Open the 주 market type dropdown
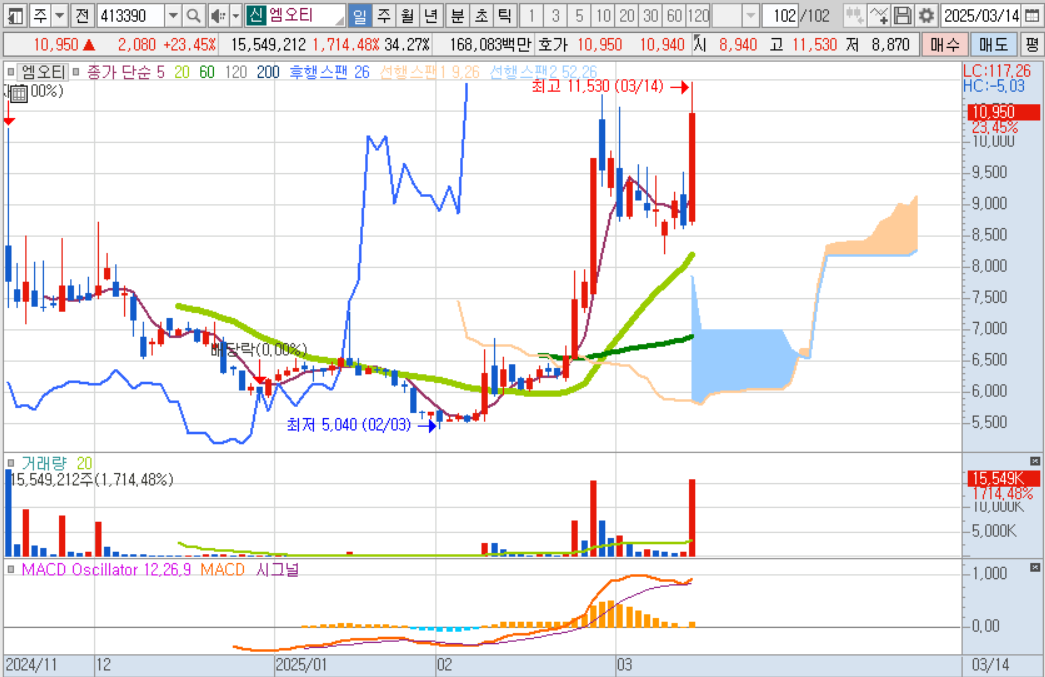Image resolution: width=1045 pixels, height=677 pixels. coord(59,15)
